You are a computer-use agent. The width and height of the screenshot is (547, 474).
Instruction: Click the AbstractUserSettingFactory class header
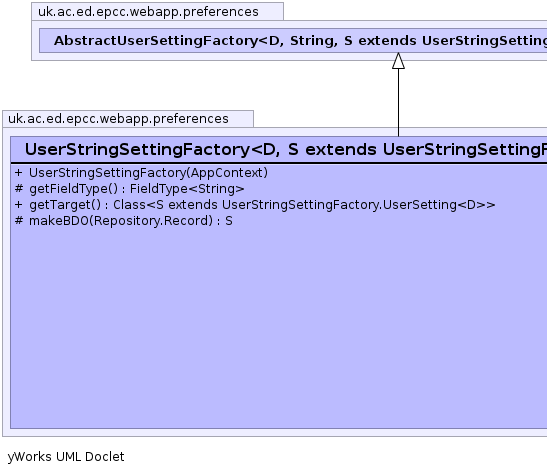293,40
